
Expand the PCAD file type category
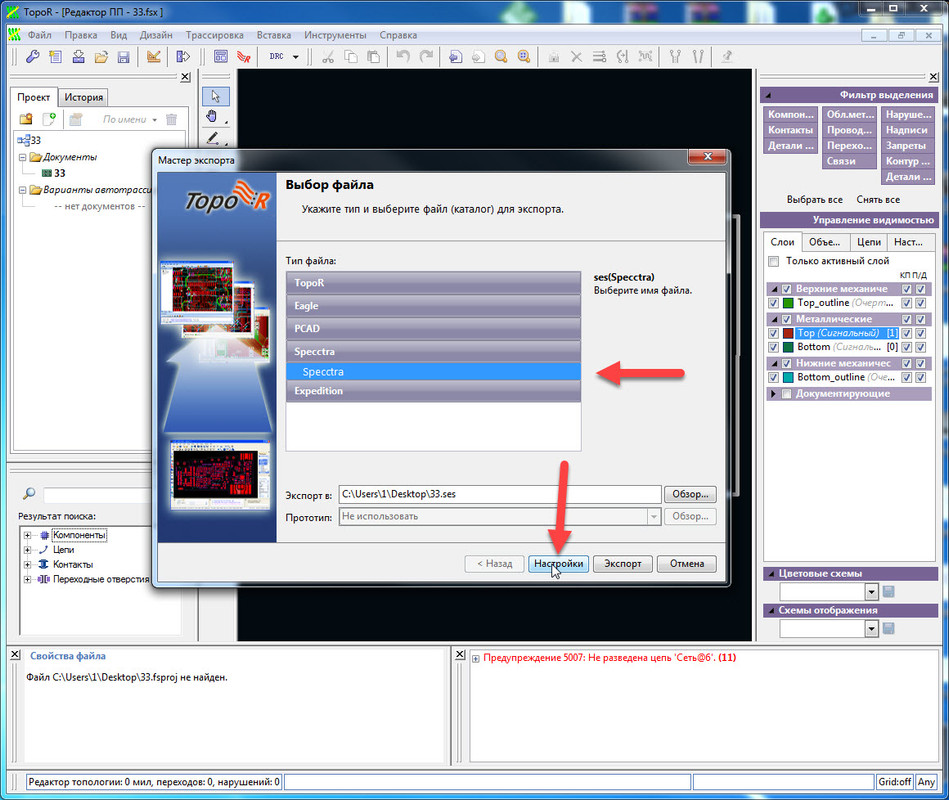click(x=433, y=329)
